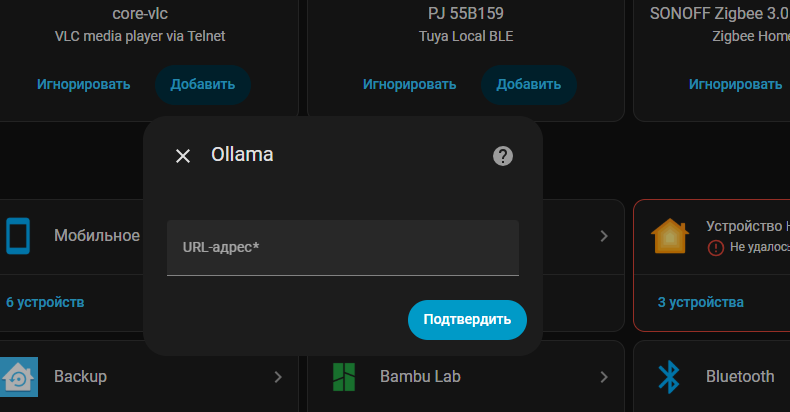The width and height of the screenshot is (790, 412).
Task: Click Игнорировать for core-vlc
Action: pyautogui.click(x=84, y=85)
